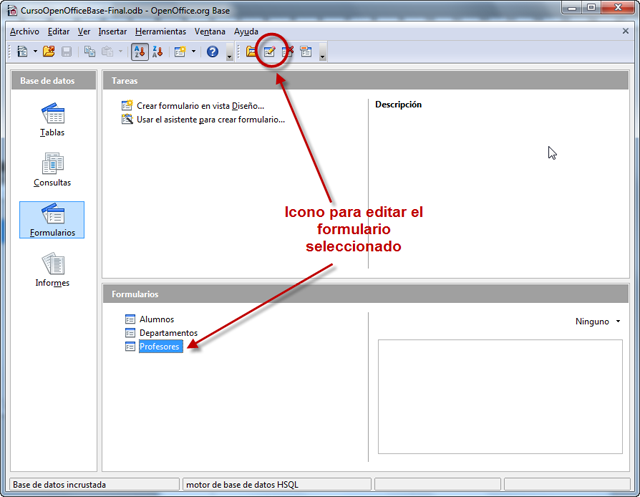This screenshot has width=640, height=497.
Task: Click the Copy toolbar icon
Action: point(89,52)
